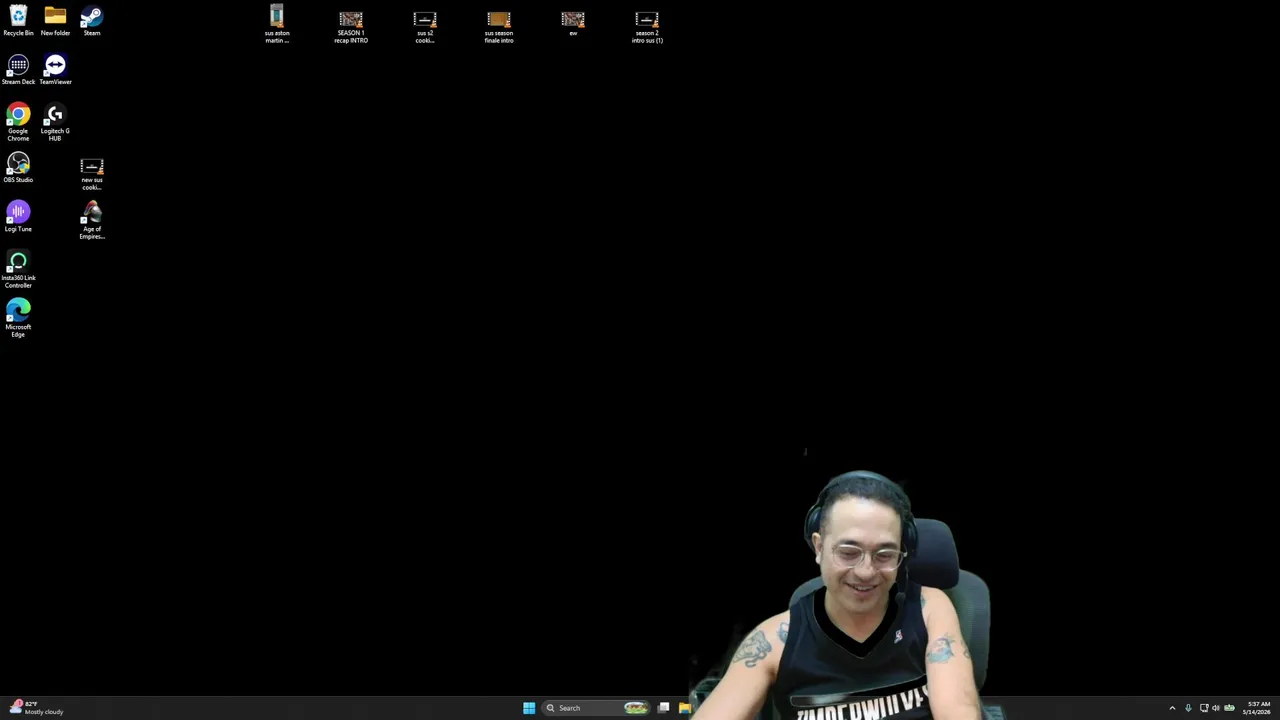Image resolution: width=1280 pixels, height=720 pixels.
Task: Select the New folder desktop icon
Action: tap(55, 21)
